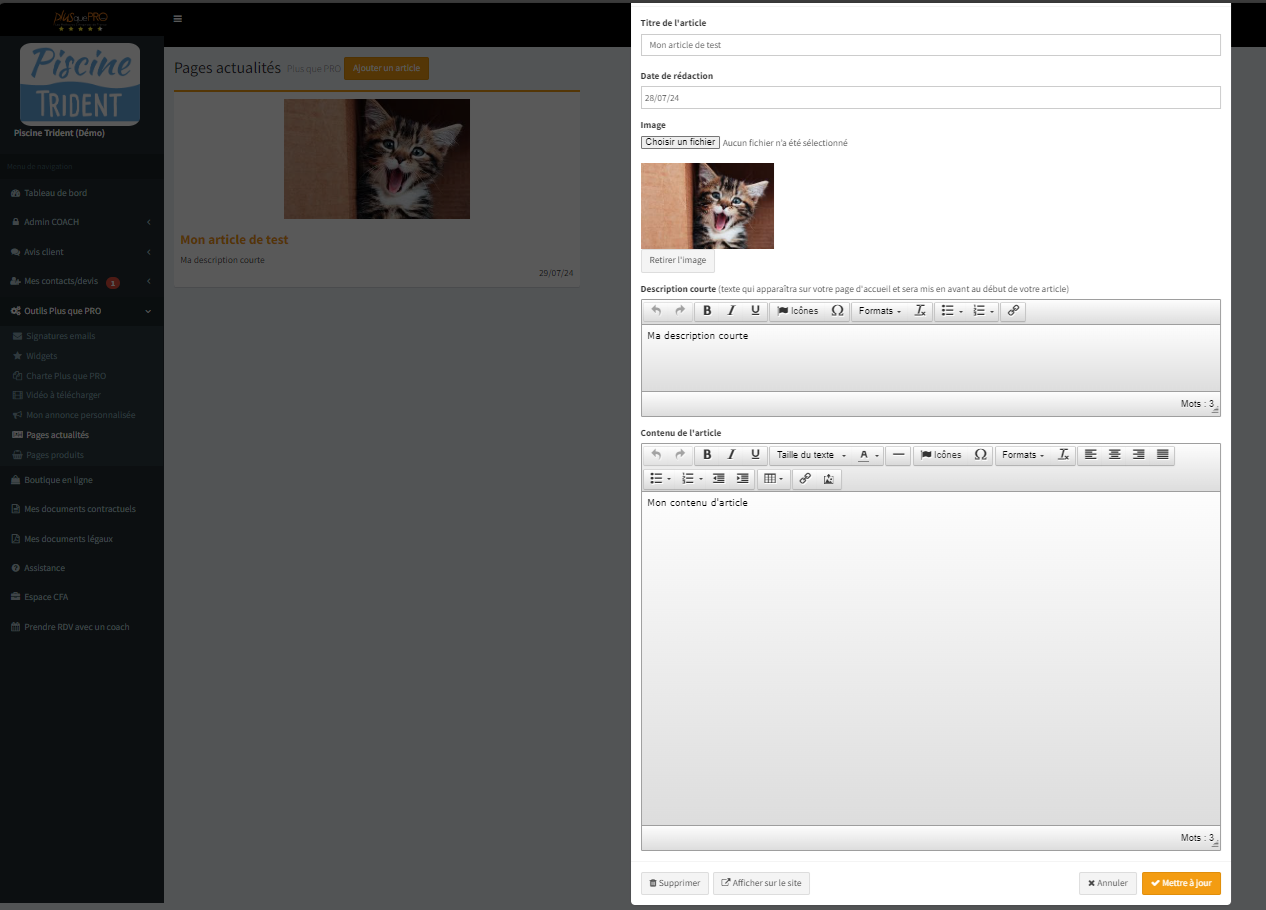This screenshot has width=1266, height=910.
Task: Toggle italic in the Description courte editor
Action: [731, 311]
